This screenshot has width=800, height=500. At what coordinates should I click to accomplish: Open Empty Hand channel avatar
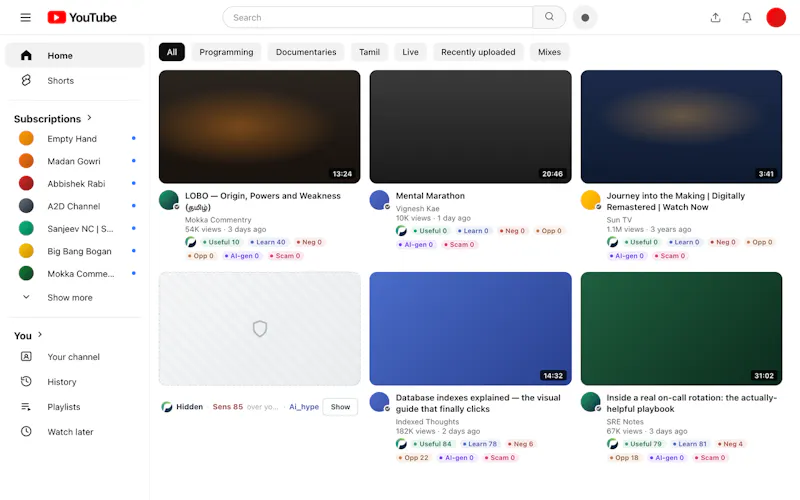(26, 138)
